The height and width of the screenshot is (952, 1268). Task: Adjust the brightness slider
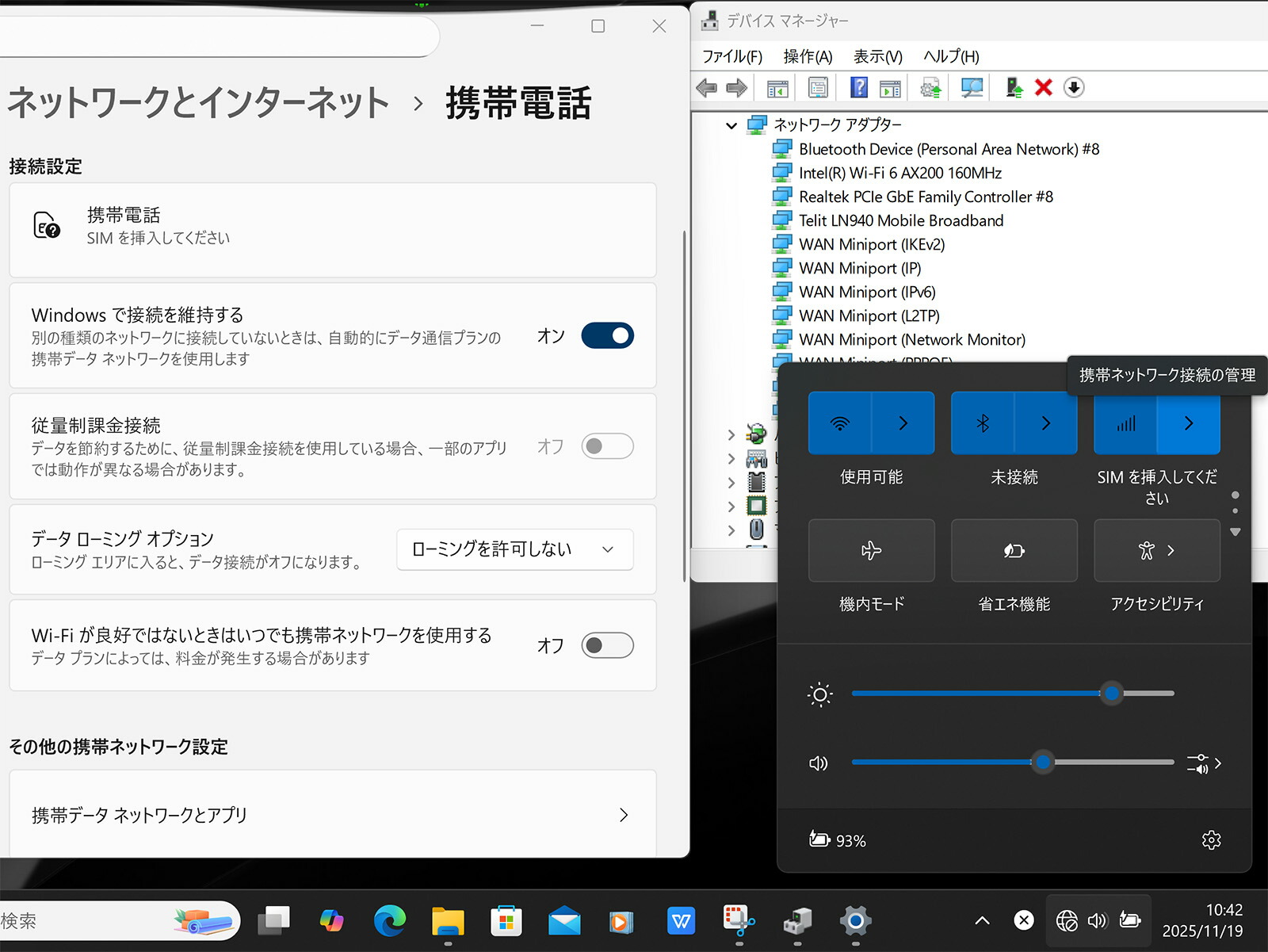click(1112, 694)
